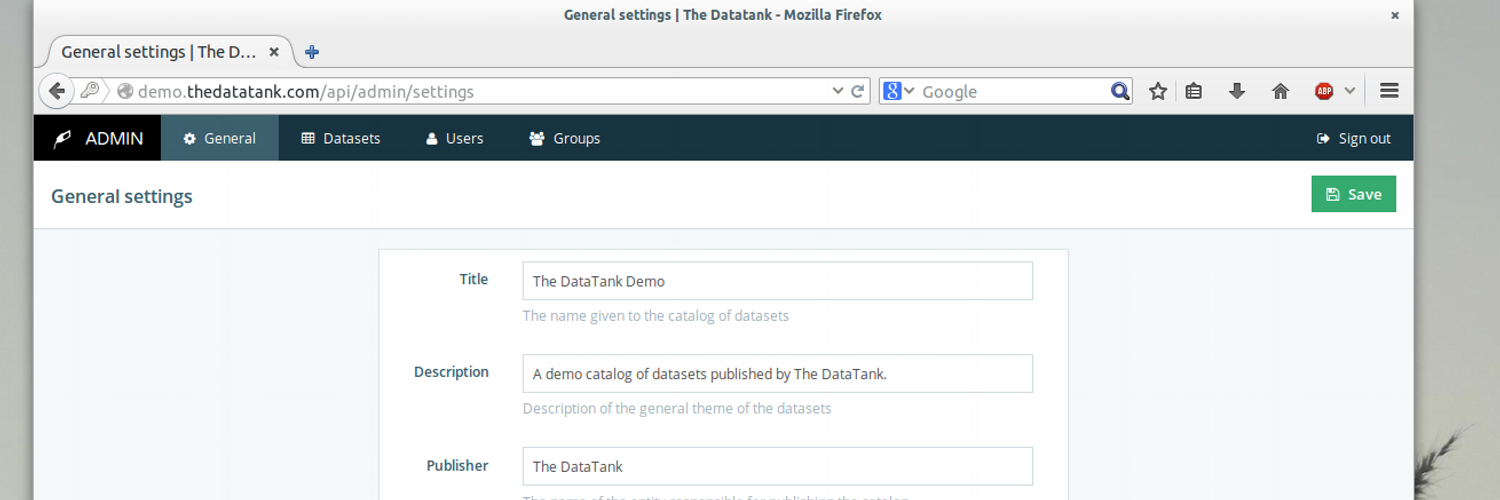Click the Title input field
Screen dimensions: 1500x500
tap(777, 281)
